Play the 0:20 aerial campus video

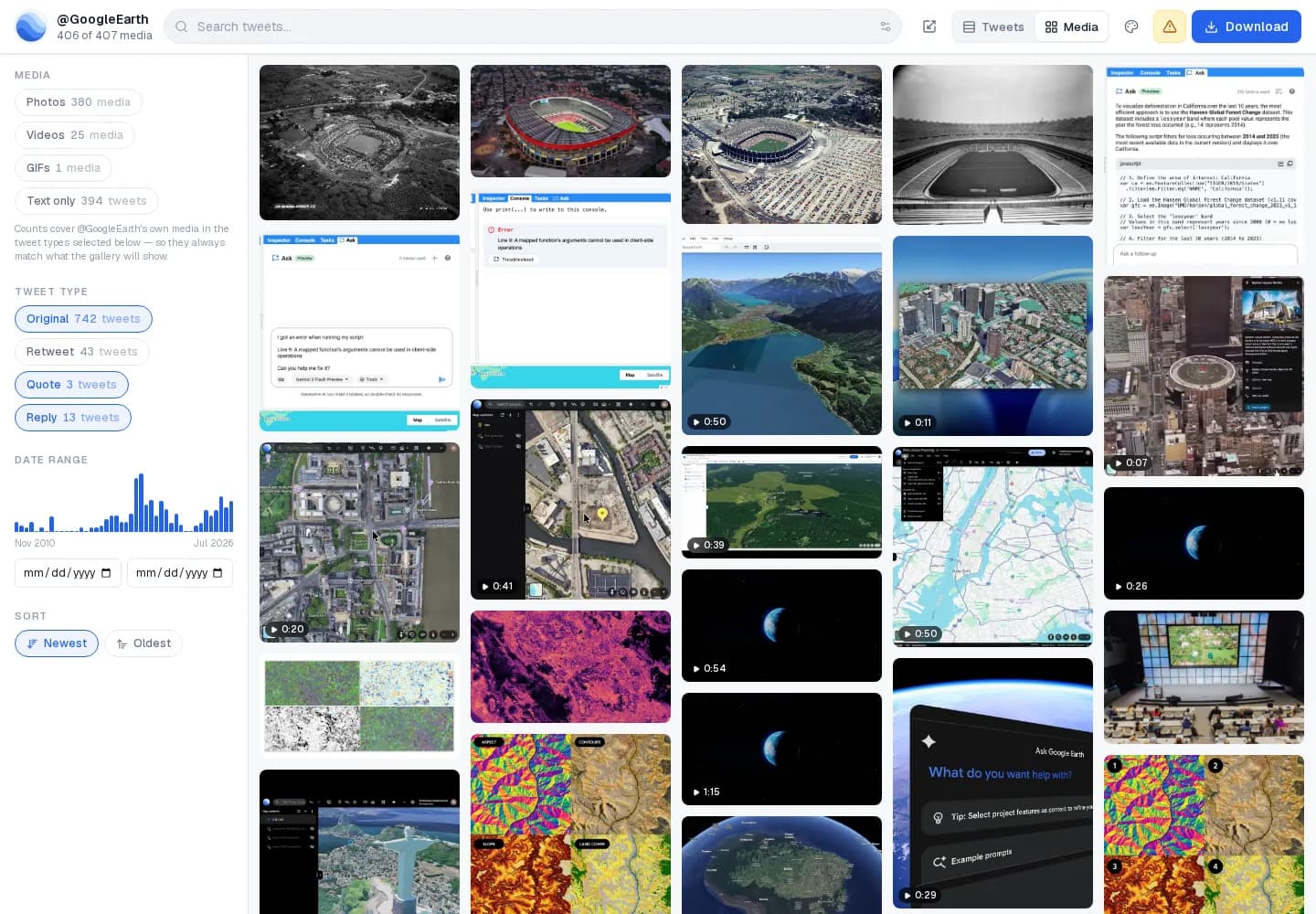click(359, 542)
